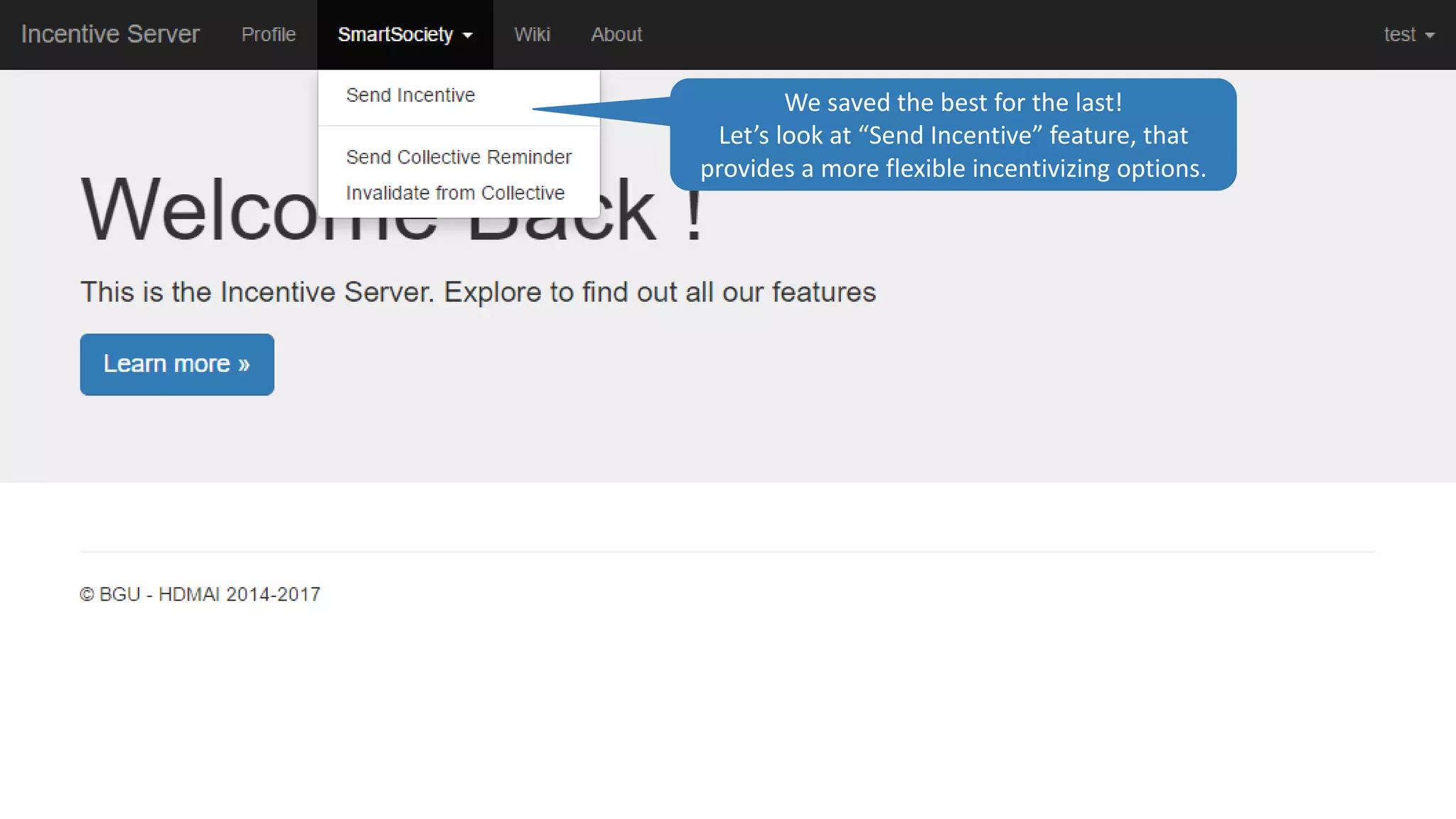This screenshot has width=1456, height=819.
Task: Expand the test user dropdown
Action: (x=1400, y=34)
